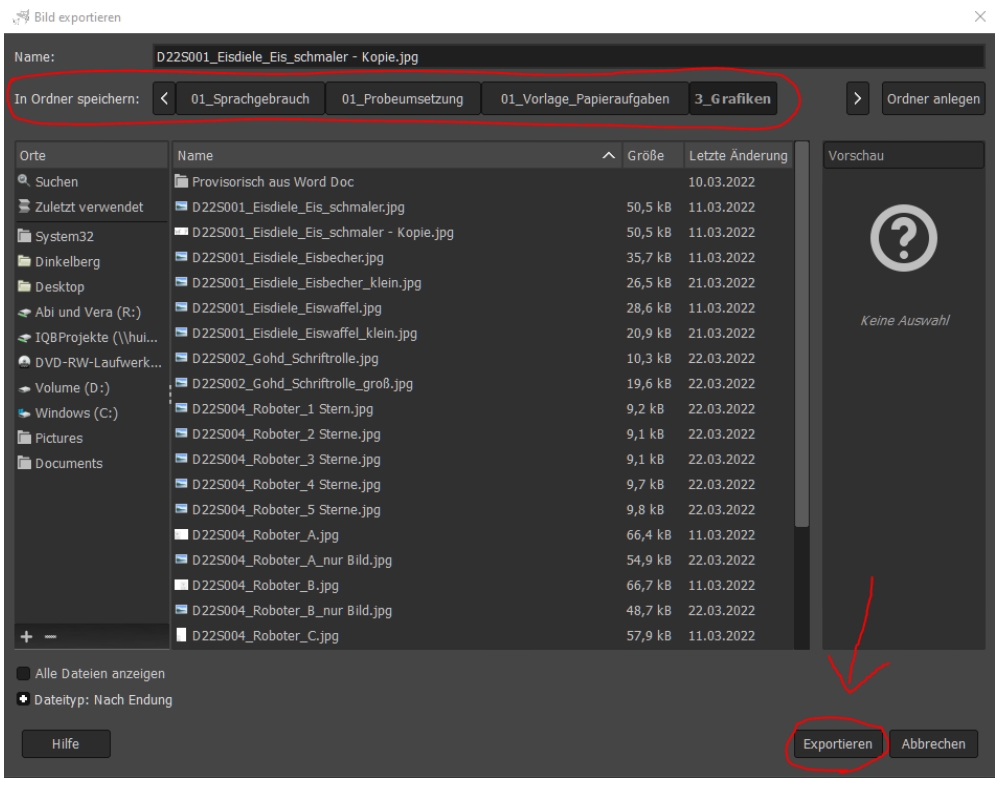
Task: Click the Pictures folder icon
Action: point(24,438)
